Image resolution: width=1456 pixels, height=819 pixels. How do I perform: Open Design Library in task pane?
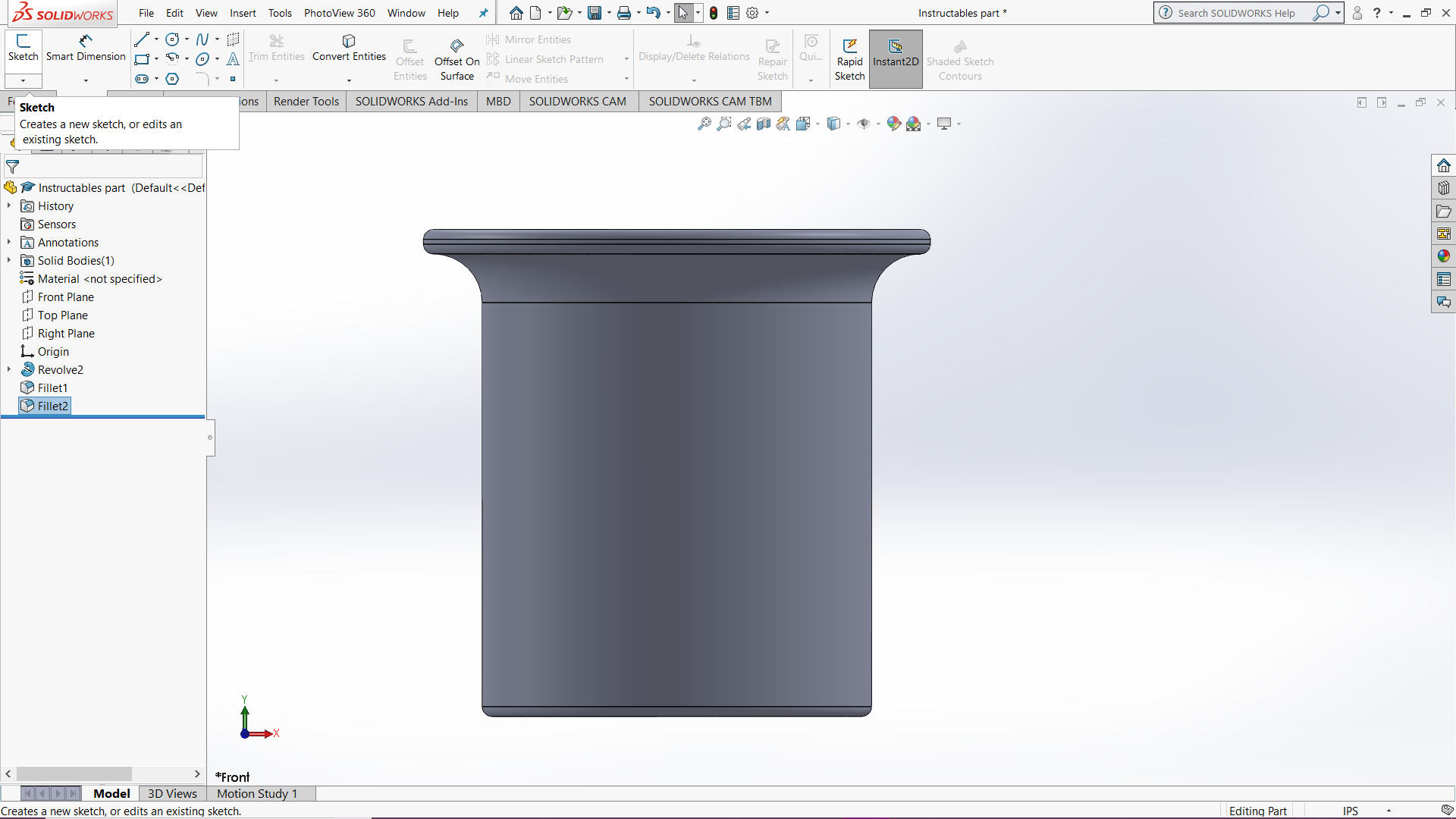click(1444, 188)
